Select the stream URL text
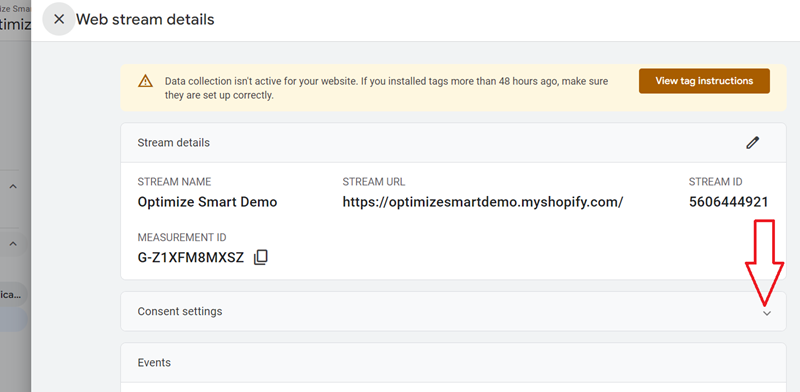 coord(483,202)
